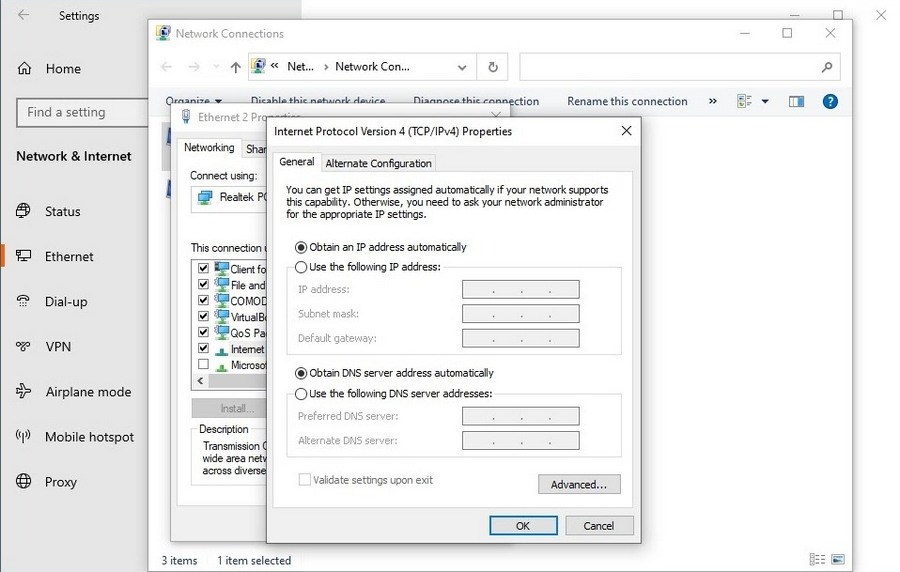Click Settings back arrow
Image resolution: width=900 pixels, height=572 pixels.
[x=23, y=15]
